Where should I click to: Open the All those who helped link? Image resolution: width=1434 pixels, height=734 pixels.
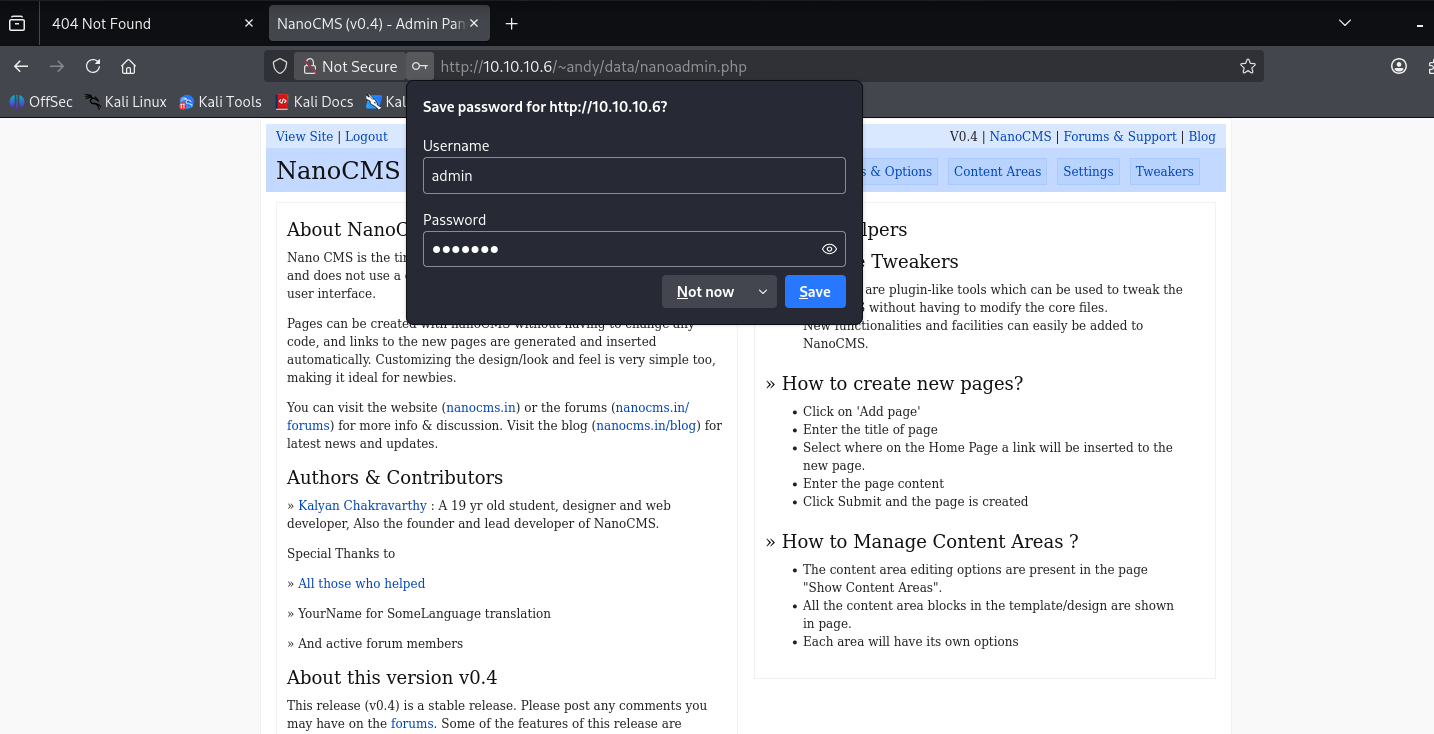tap(361, 583)
